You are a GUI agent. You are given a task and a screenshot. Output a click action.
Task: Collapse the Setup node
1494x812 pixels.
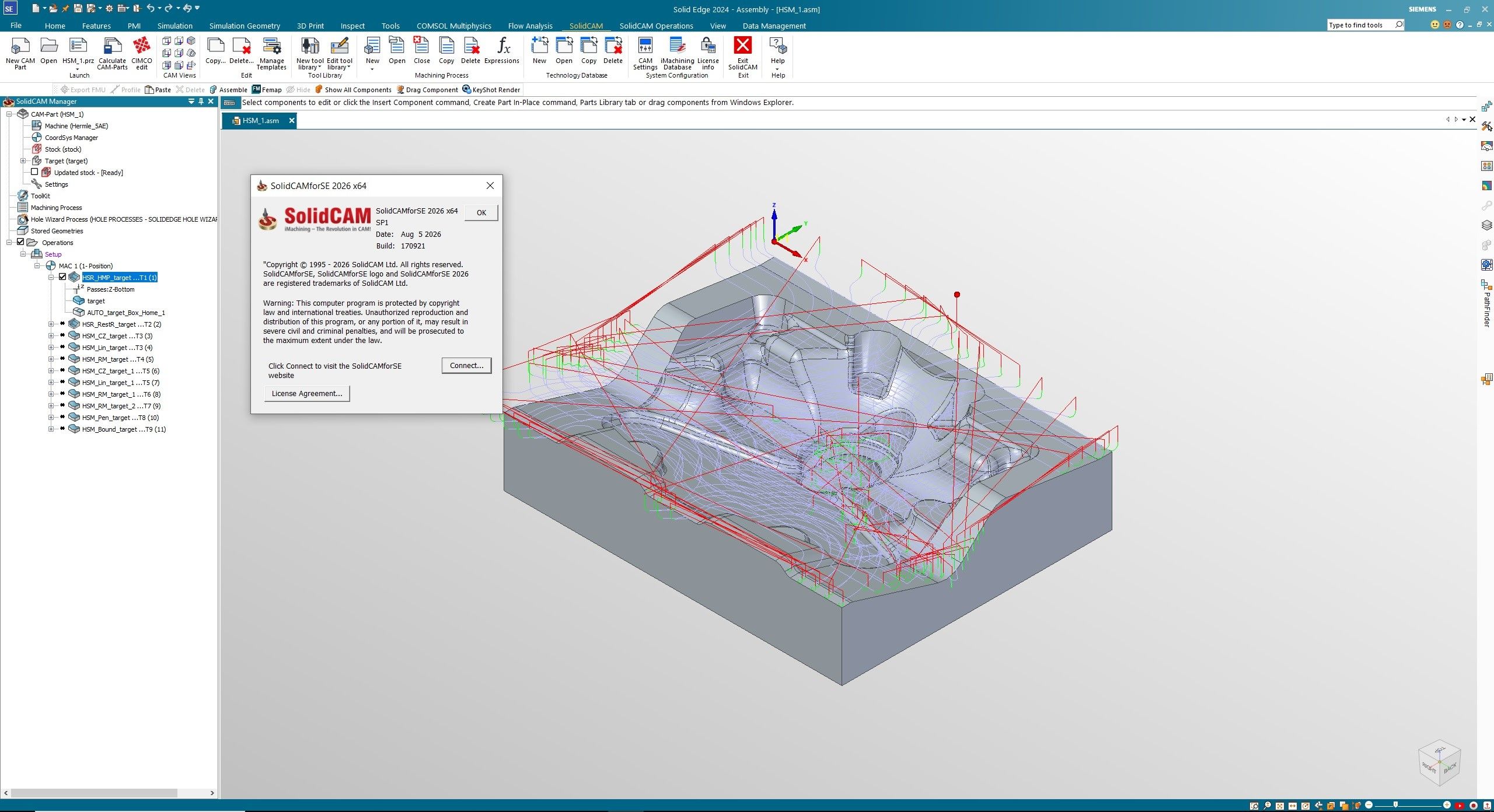23,254
